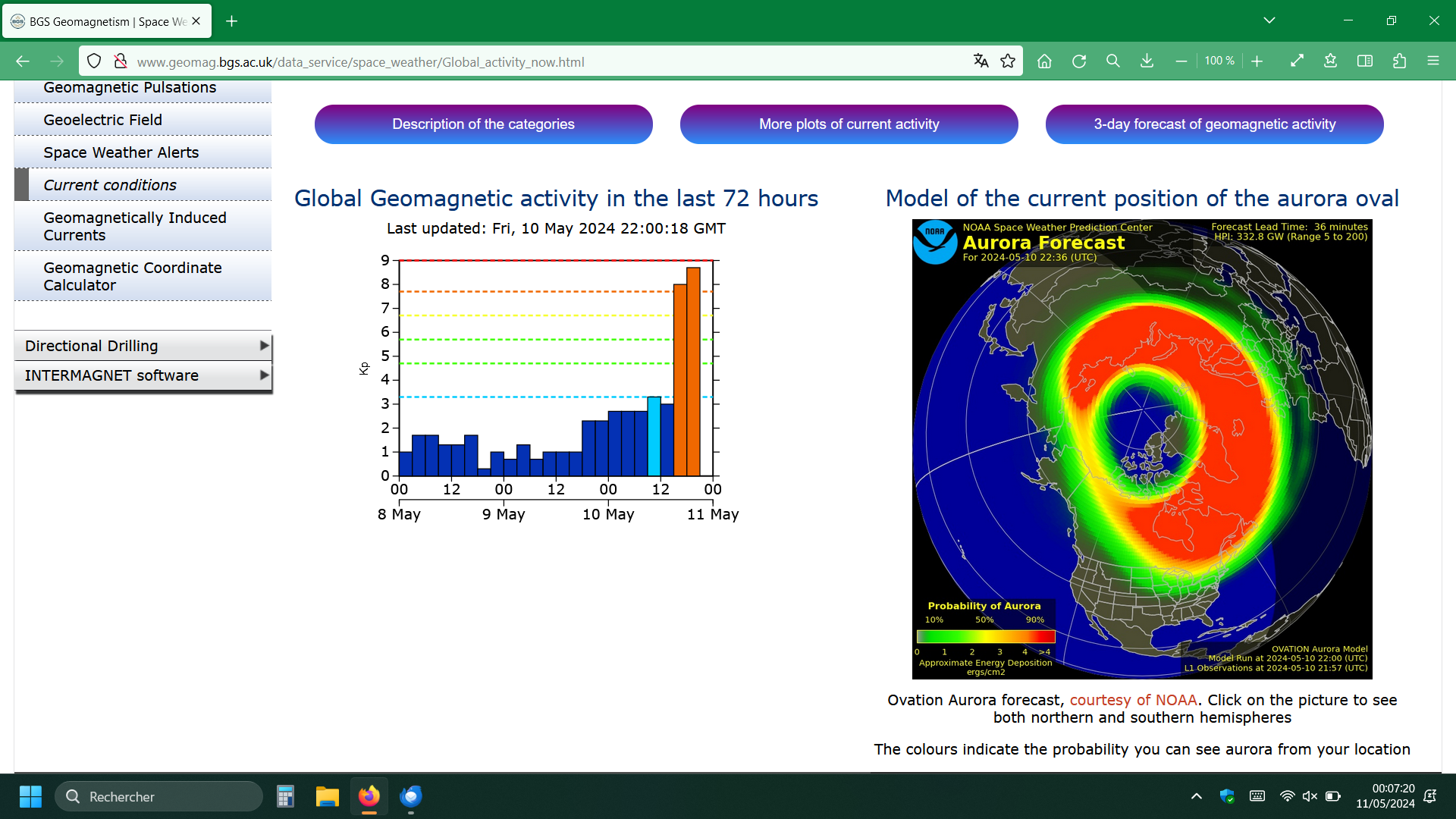This screenshot has height=819, width=1456.
Task: Open the extensions puzzle icon
Action: click(x=1399, y=61)
